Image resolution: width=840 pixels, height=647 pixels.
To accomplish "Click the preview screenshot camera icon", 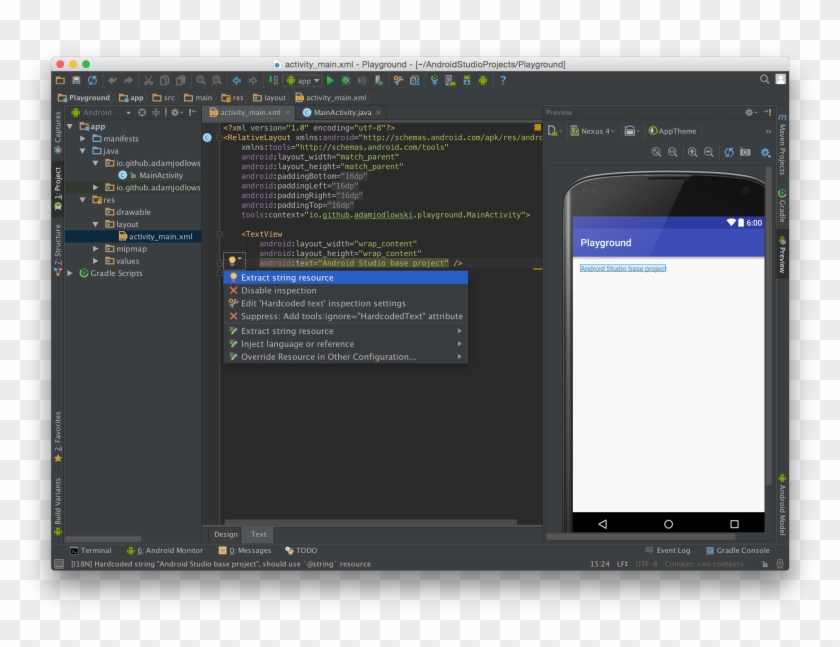I will [x=745, y=152].
